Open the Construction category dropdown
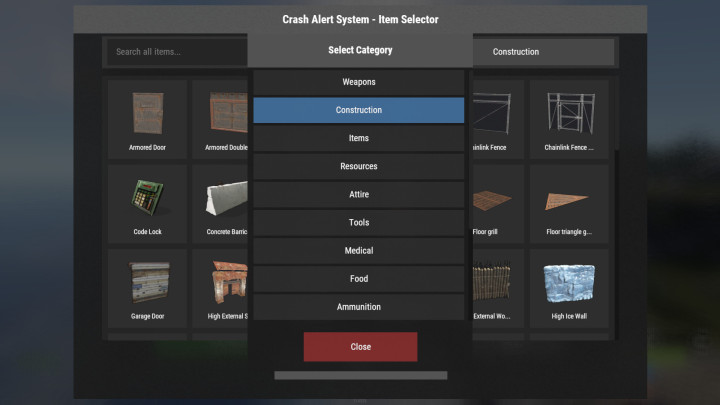 coord(544,52)
